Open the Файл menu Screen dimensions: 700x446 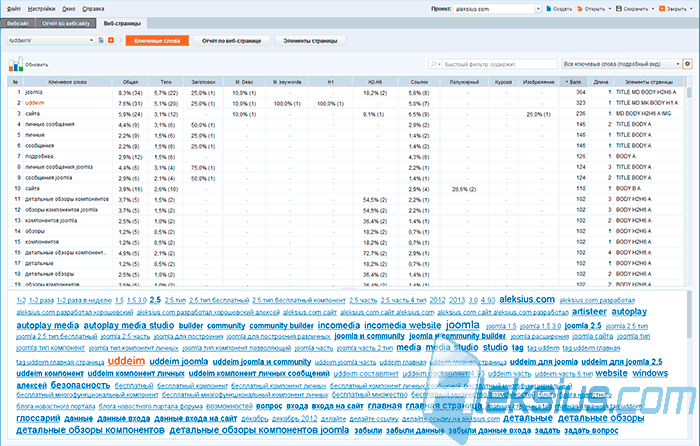14,8
